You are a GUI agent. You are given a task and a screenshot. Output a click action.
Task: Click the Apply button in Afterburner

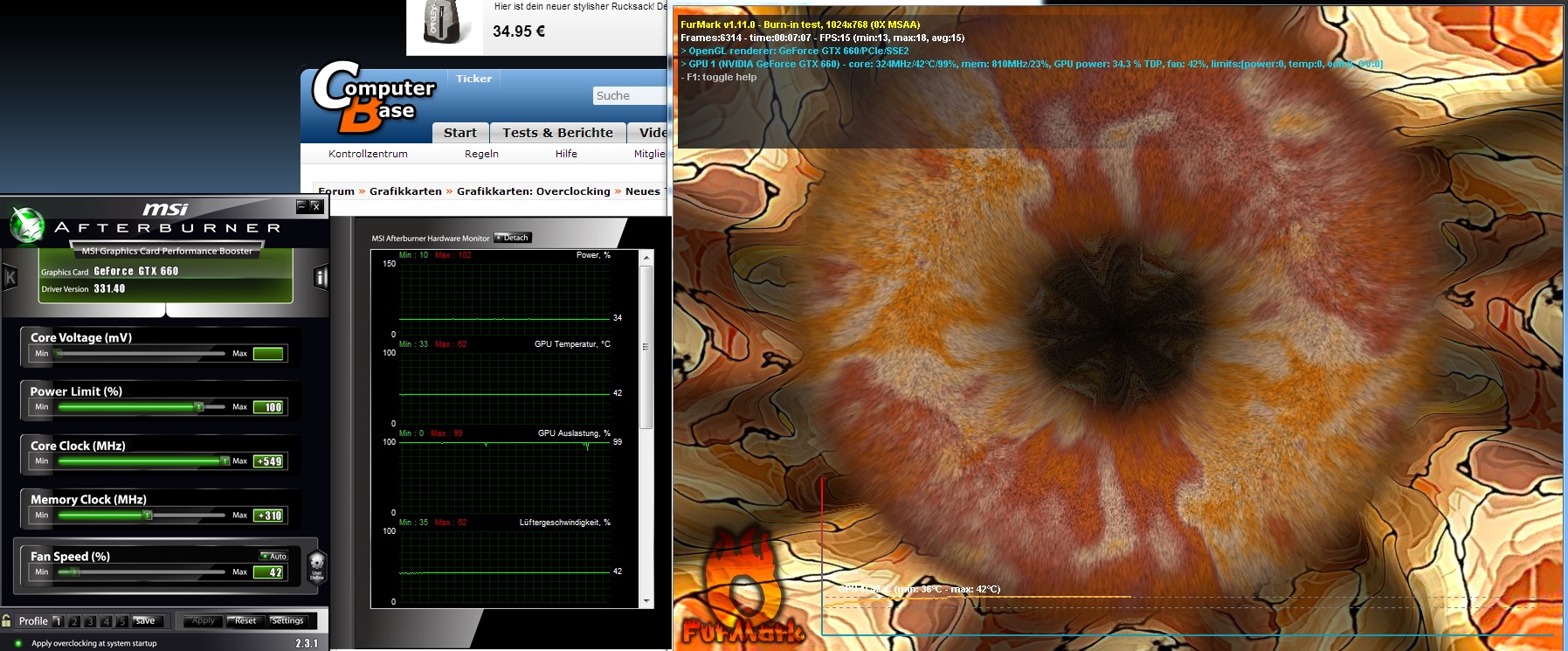point(203,621)
